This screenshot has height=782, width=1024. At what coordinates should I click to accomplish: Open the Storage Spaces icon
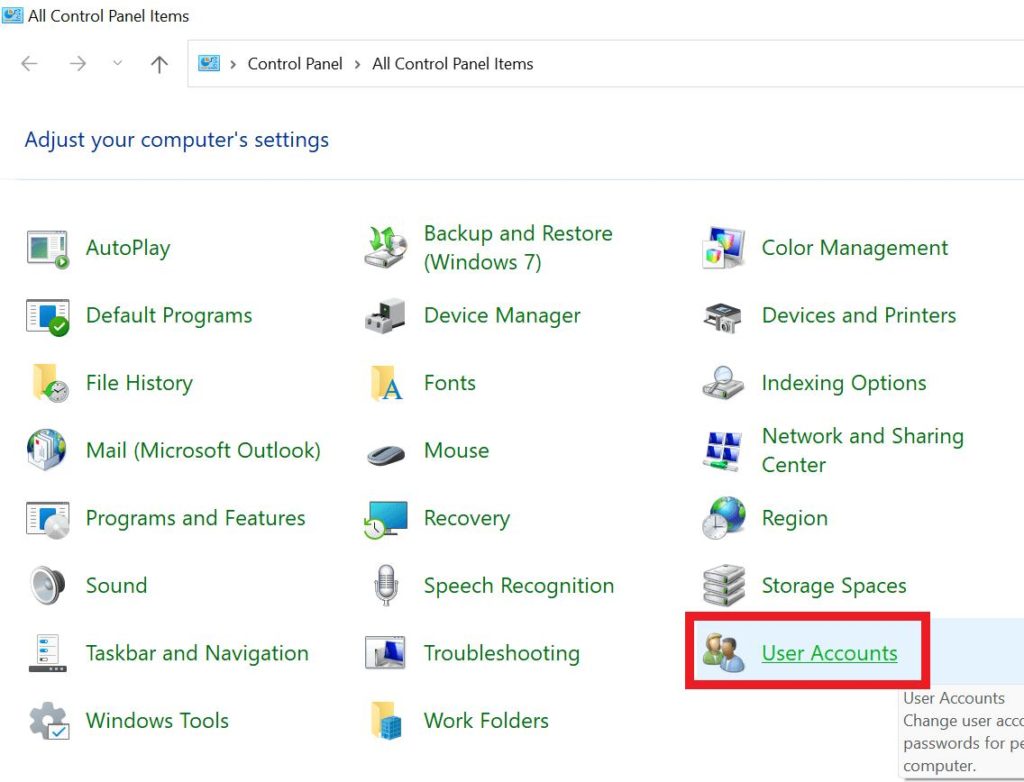click(723, 586)
